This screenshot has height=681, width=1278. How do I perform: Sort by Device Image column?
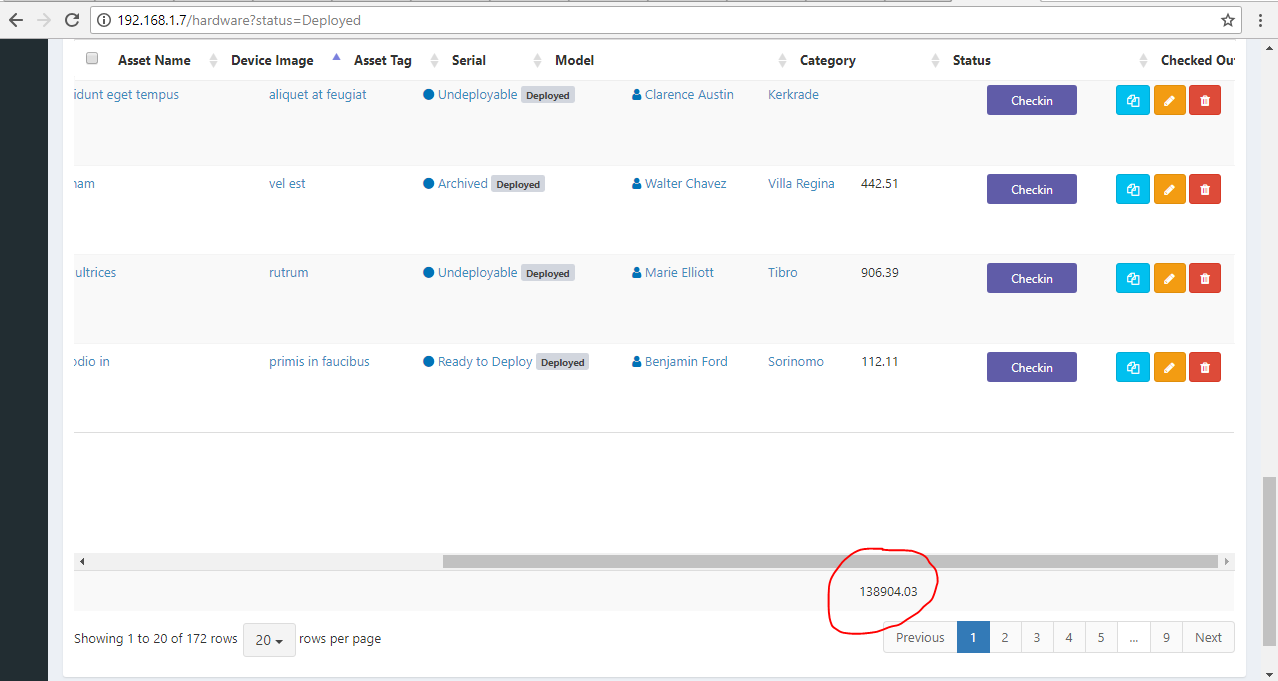272,60
